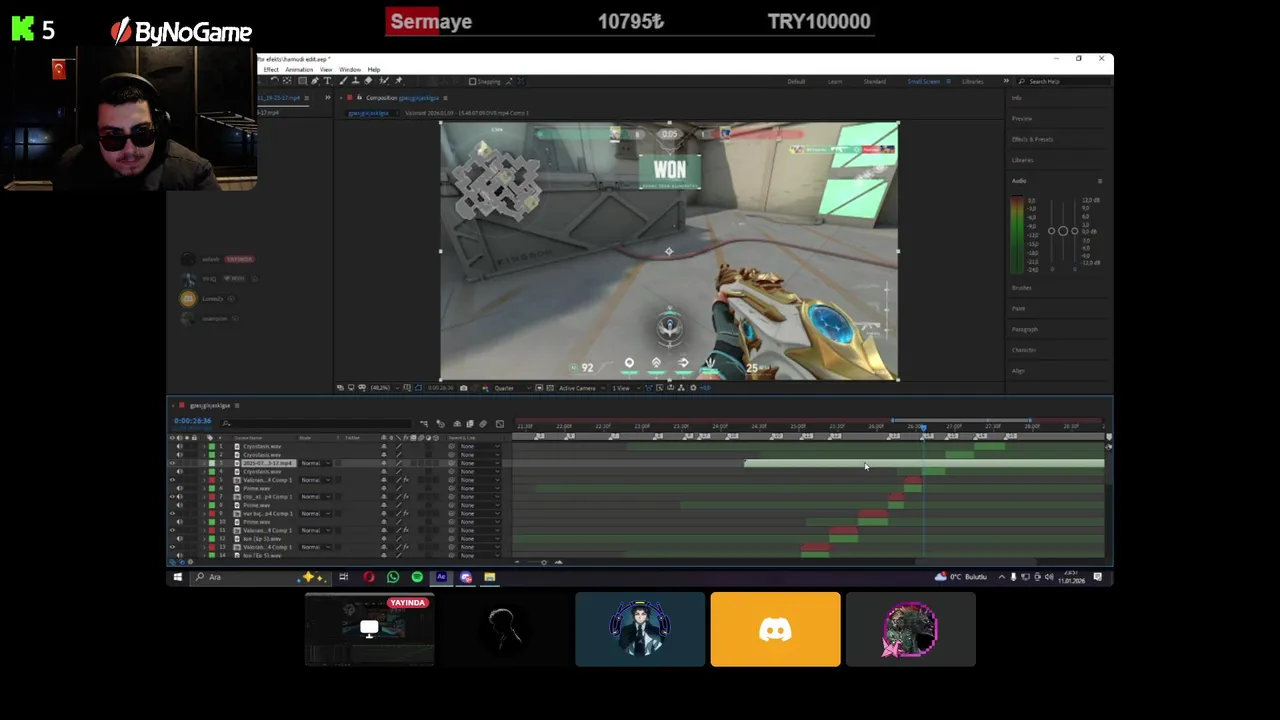
Task: Select the rectangle shape tool
Action: [x=302, y=80]
